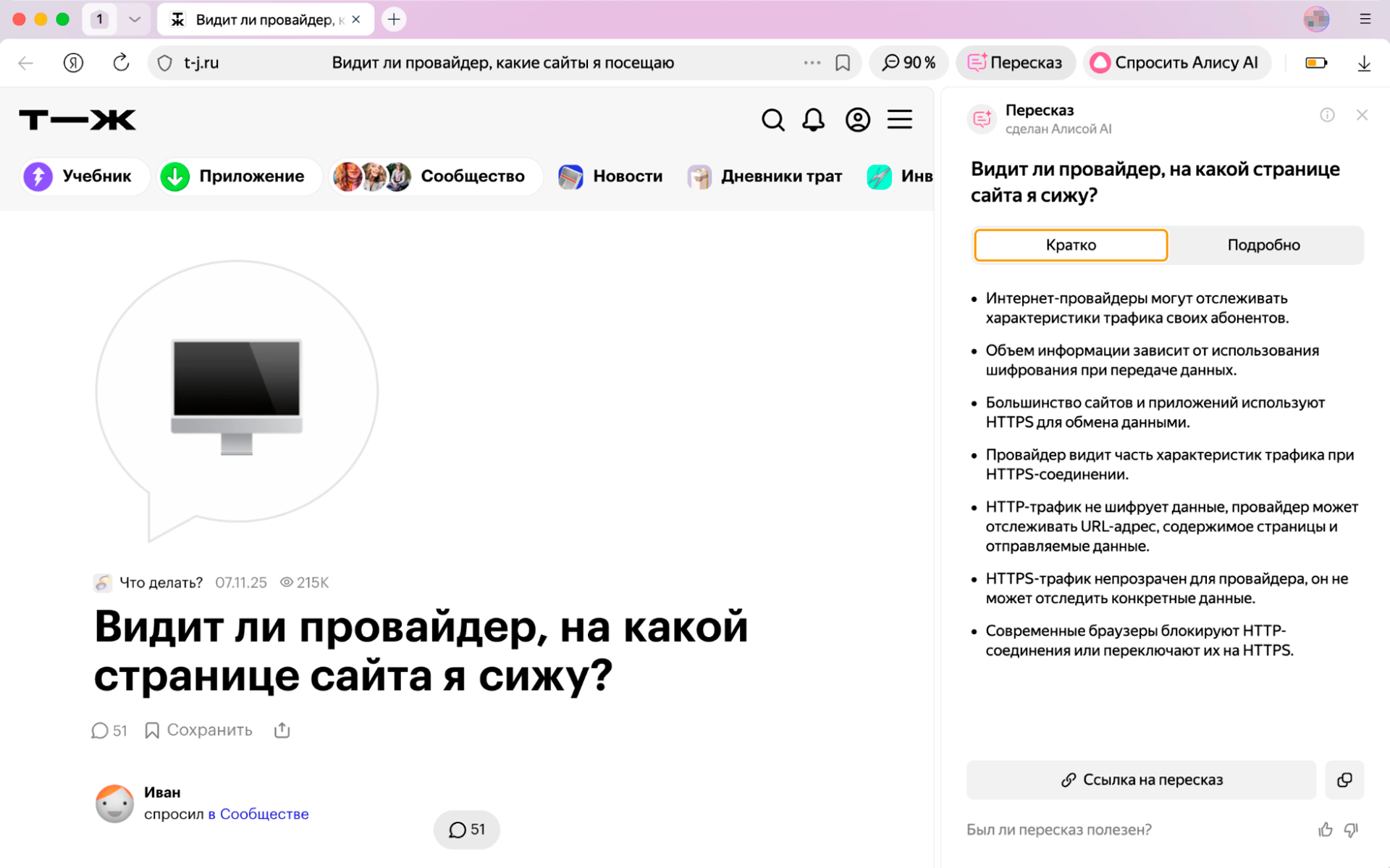Go to the Новости section
Viewport: 1390px width, 868px height.
tap(611, 176)
